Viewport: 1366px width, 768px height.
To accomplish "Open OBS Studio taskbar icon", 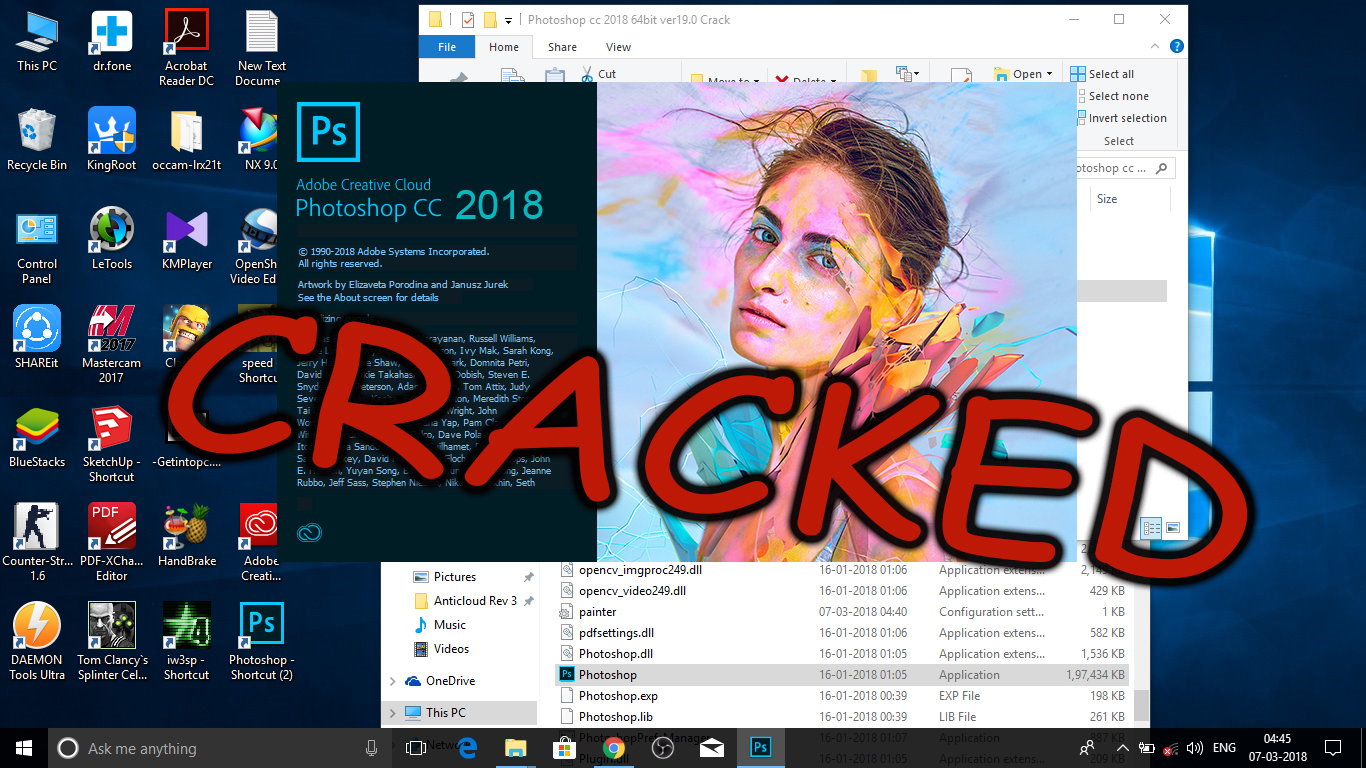I will [x=662, y=748].
